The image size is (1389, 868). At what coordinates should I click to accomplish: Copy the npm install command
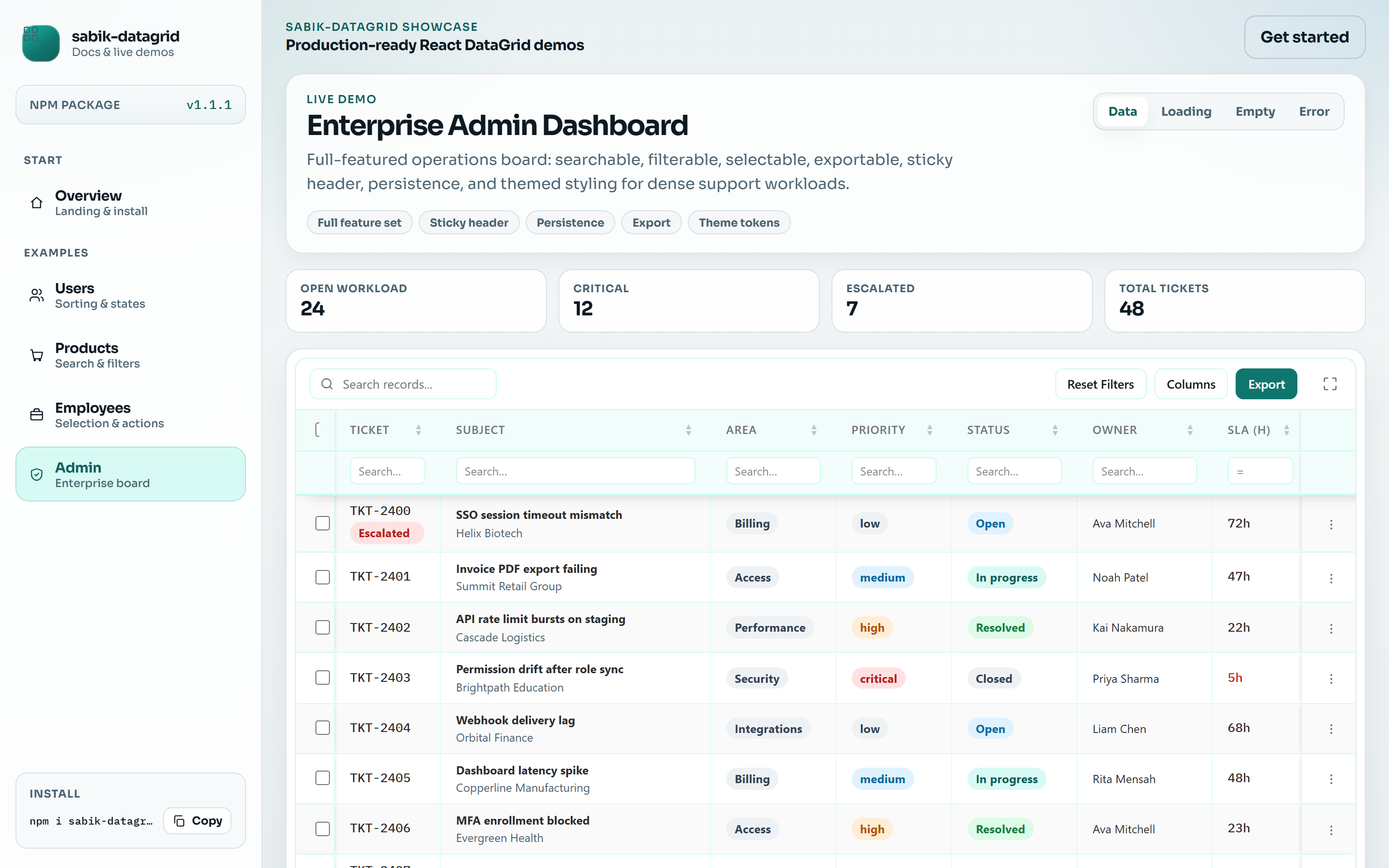click(197, 821)
